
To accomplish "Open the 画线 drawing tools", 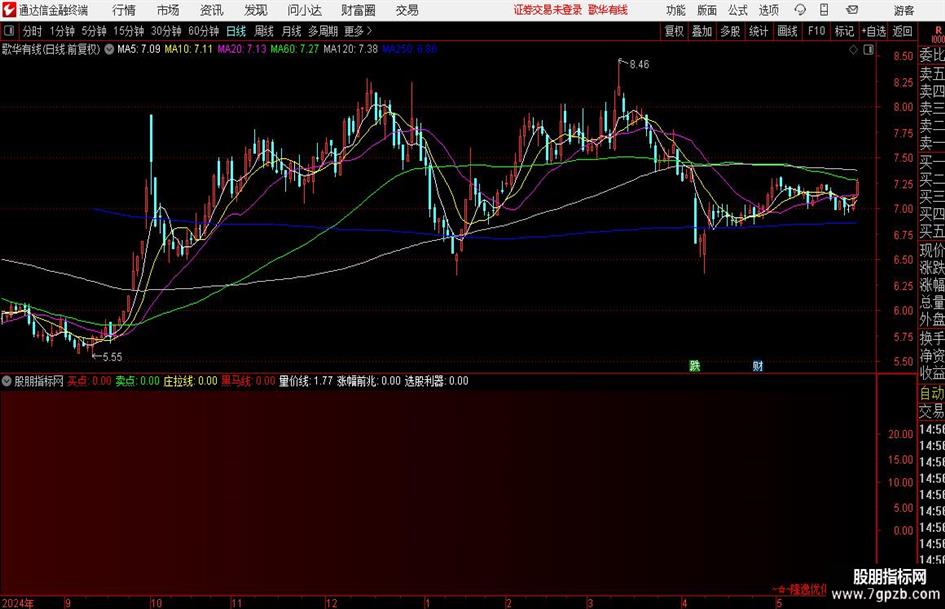I will (788, 31).
